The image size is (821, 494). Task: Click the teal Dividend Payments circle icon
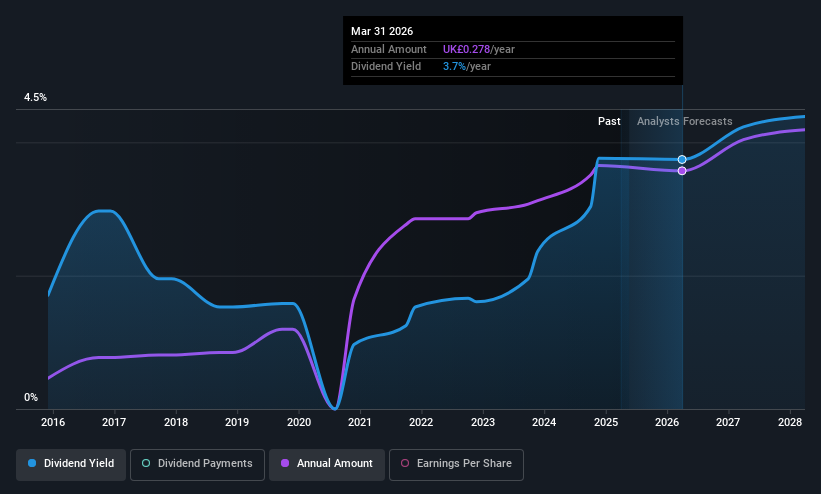coord(146,464)
